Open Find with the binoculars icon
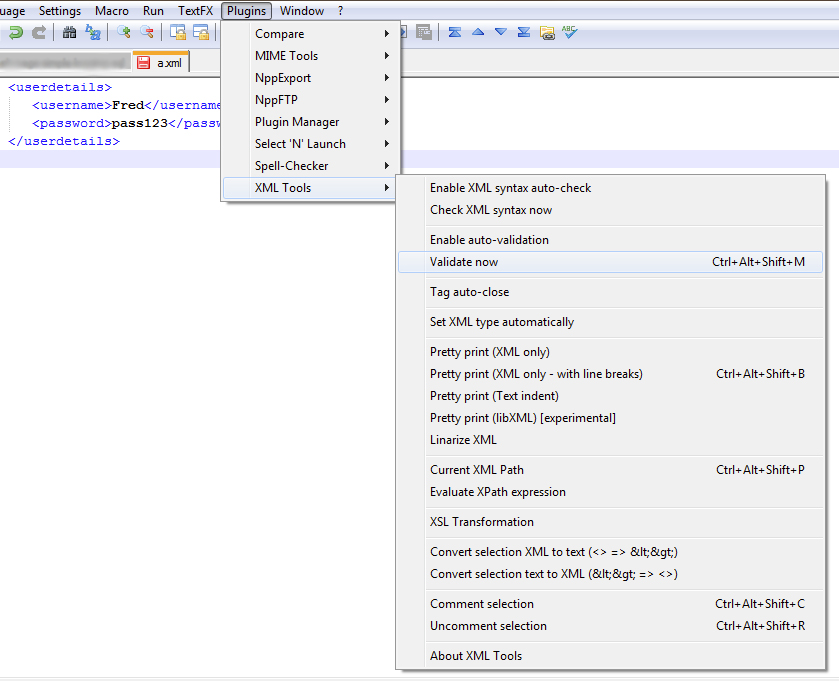This screenshot has height=681, width=839. coord(69,33)
